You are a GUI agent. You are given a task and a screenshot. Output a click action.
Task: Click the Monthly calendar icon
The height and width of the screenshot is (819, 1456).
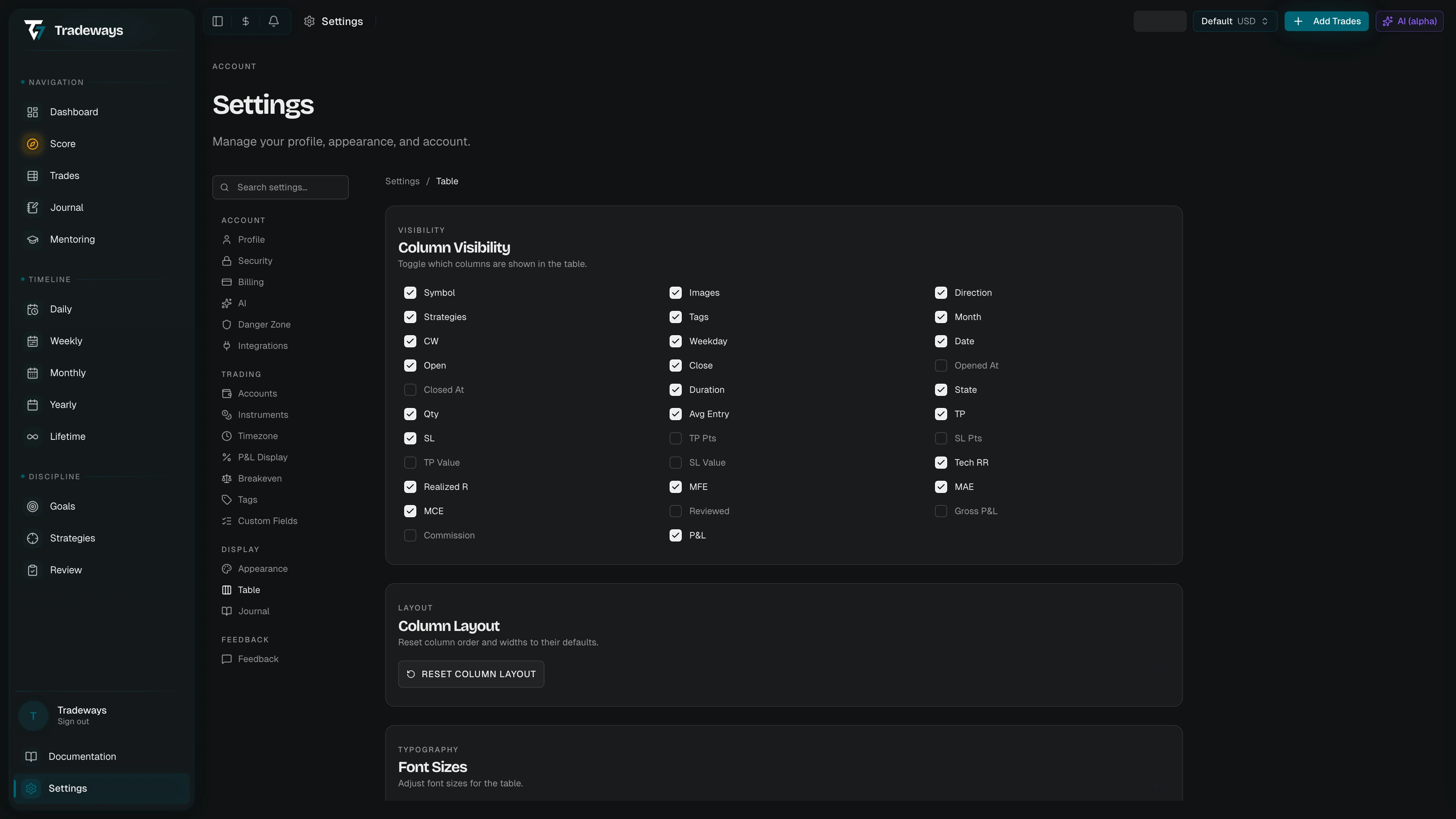(33, 373)
